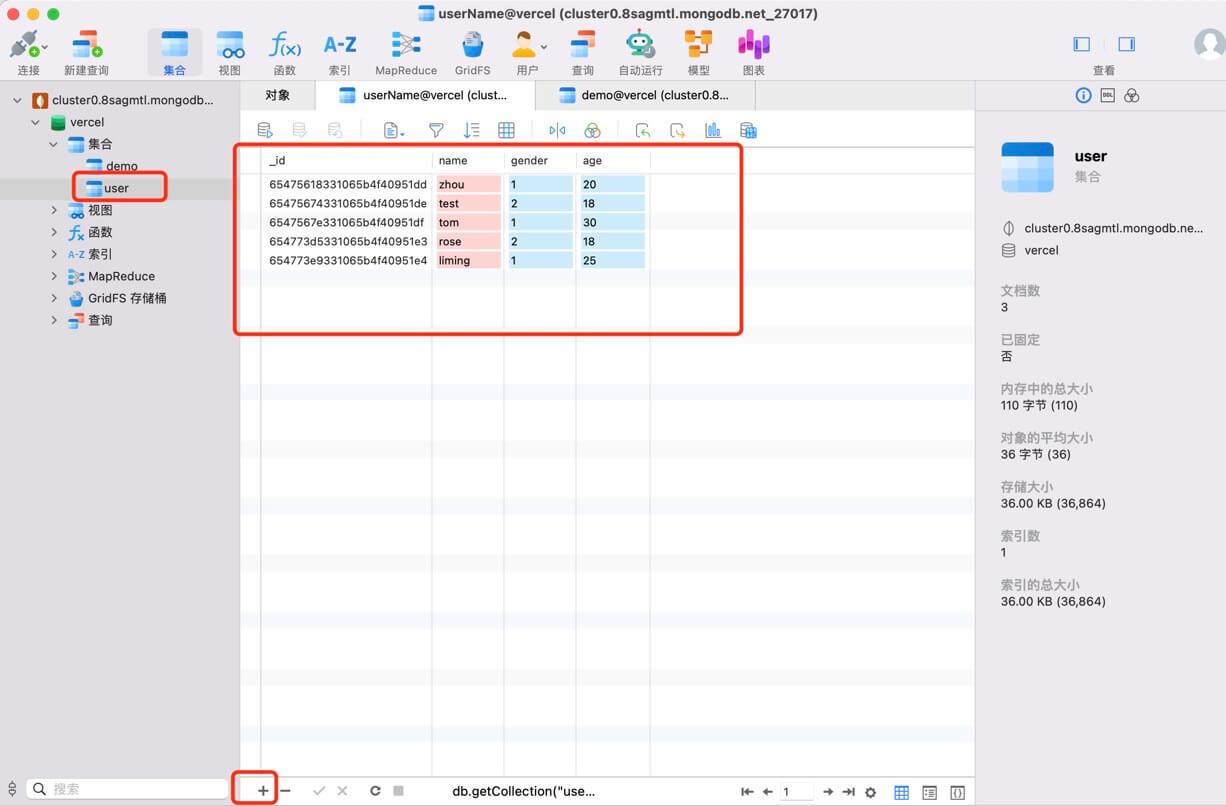1226x806 pixels.
Task: Click the refresh icon in bottom bar
Action: pyautogui.click(x=375, y=791)
